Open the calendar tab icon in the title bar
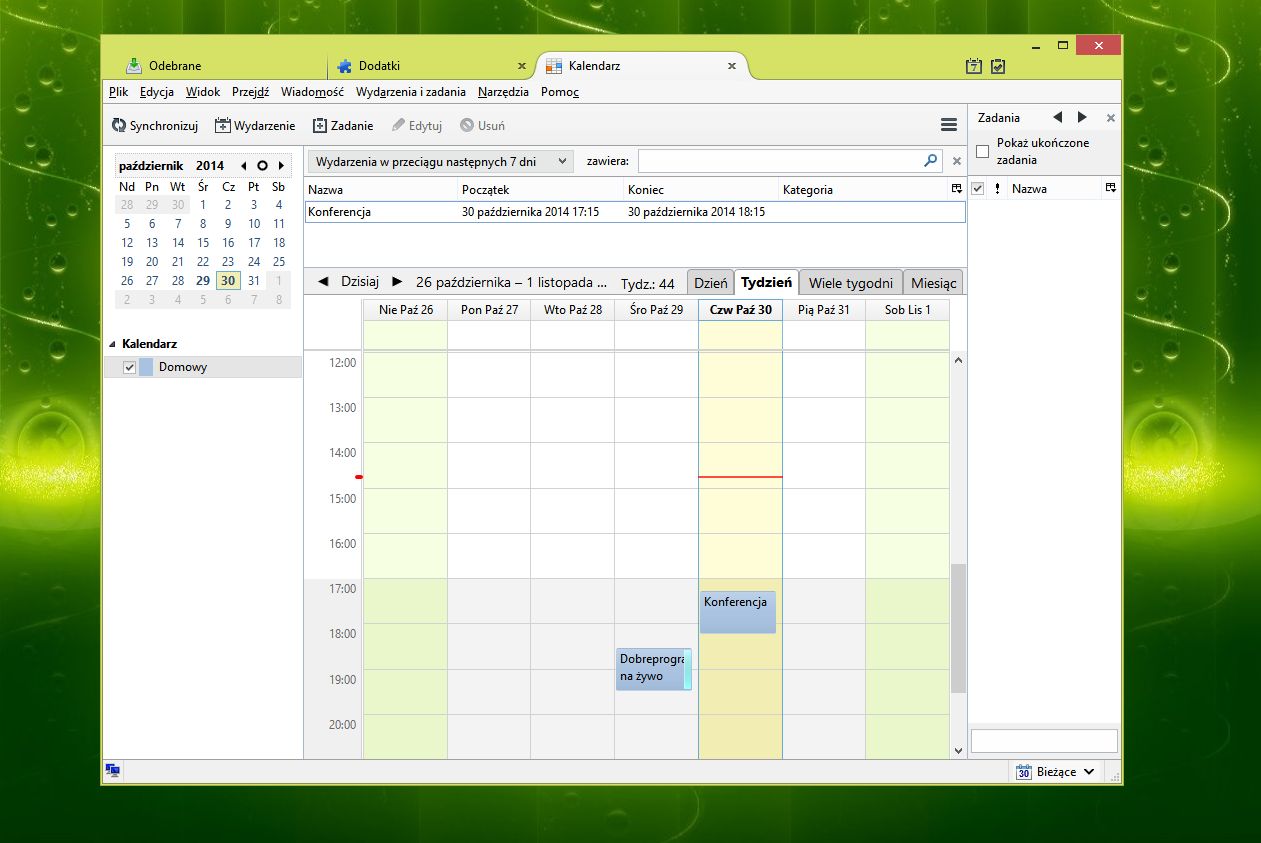This screenshot has height=843, width=1261. pos(974,66)
